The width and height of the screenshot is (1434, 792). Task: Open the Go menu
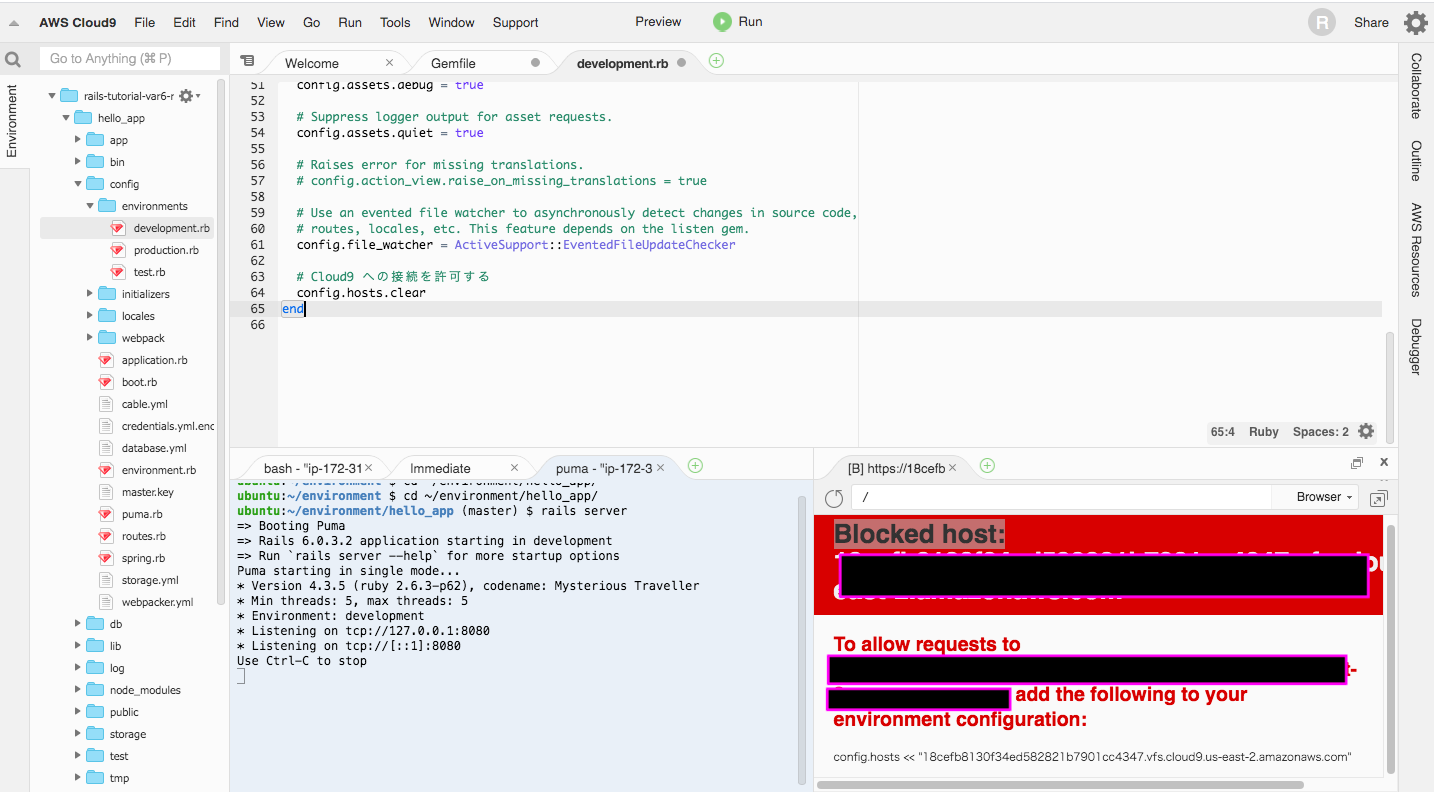coord(311,22)
